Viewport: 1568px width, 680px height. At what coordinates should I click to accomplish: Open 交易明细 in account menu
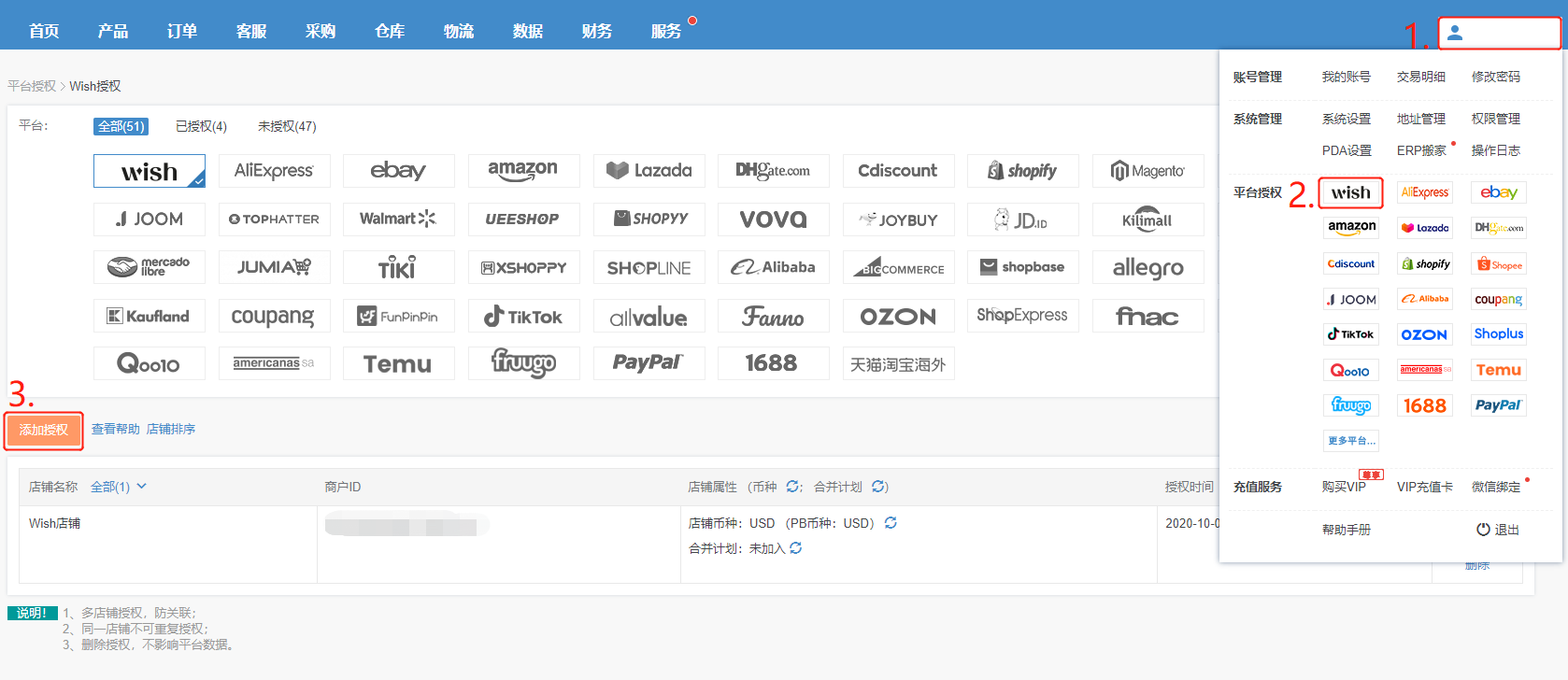[1421, 77]
